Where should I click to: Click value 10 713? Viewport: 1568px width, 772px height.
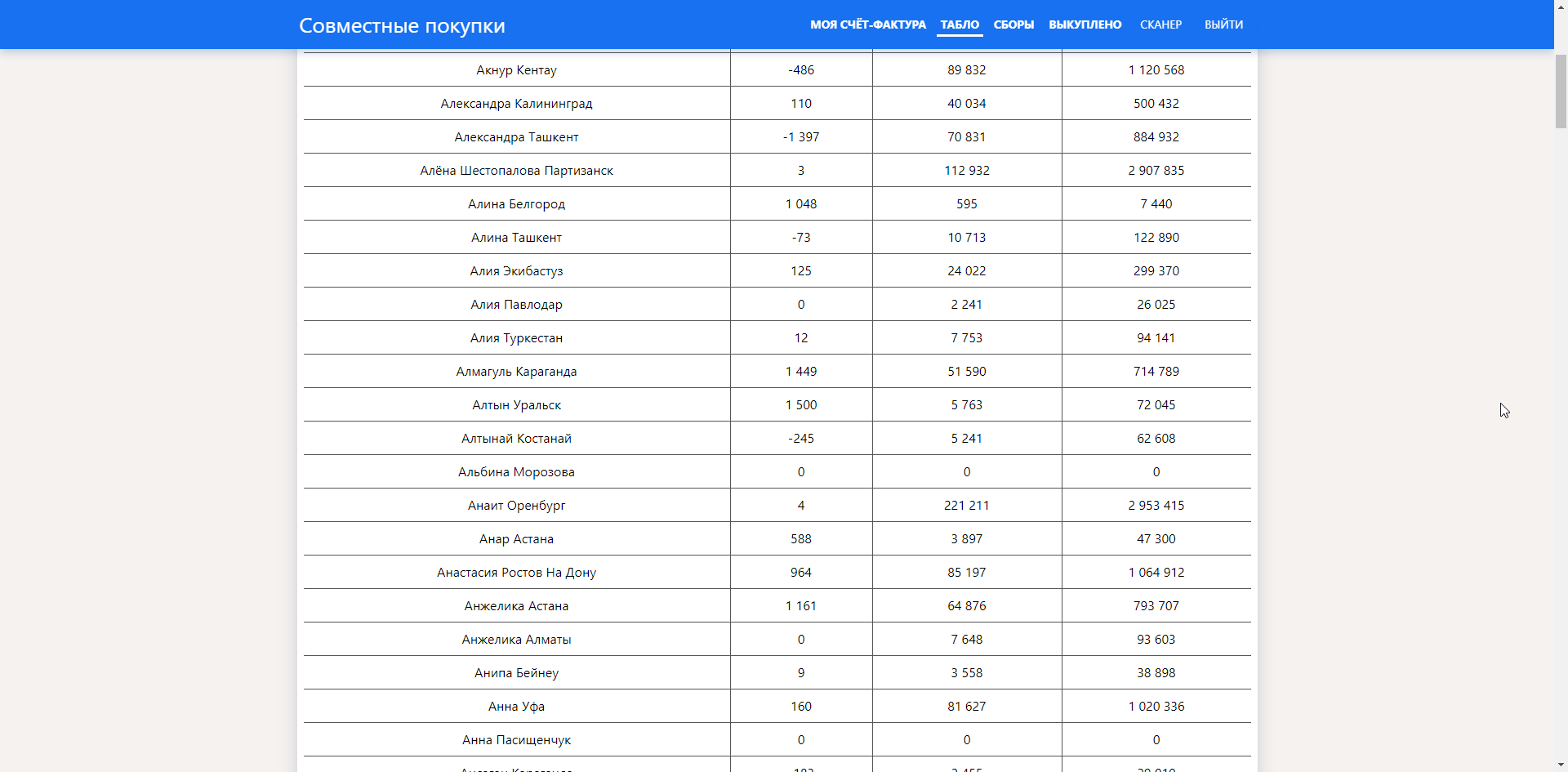point(967,238)
